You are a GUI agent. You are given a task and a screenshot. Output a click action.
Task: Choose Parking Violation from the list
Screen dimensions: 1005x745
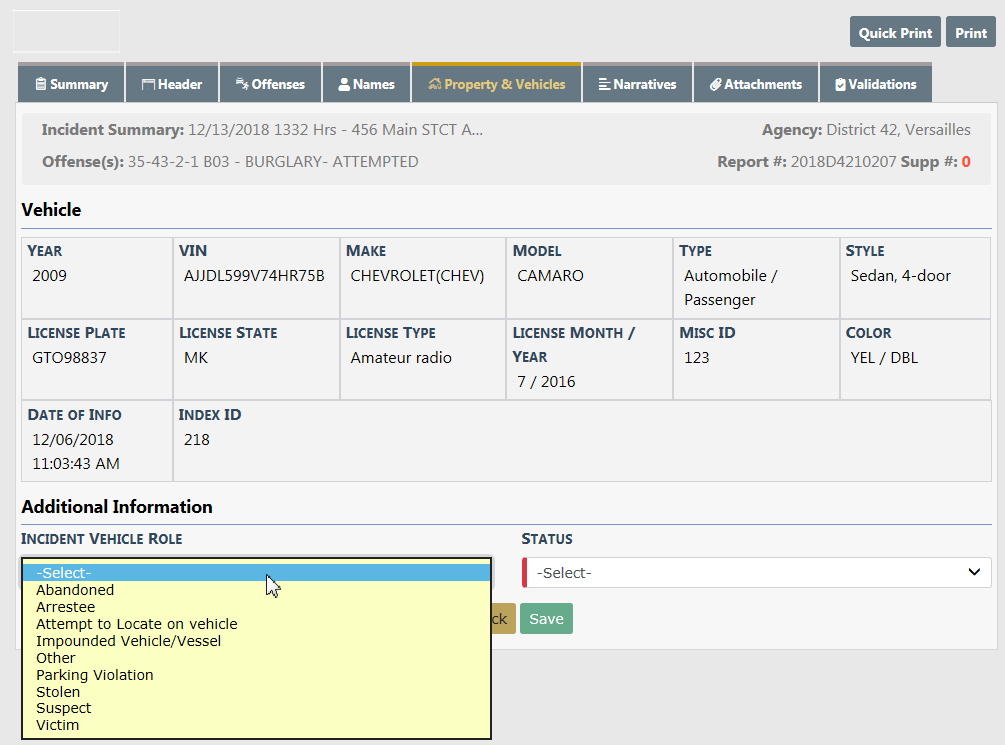[x=95, y=675]
